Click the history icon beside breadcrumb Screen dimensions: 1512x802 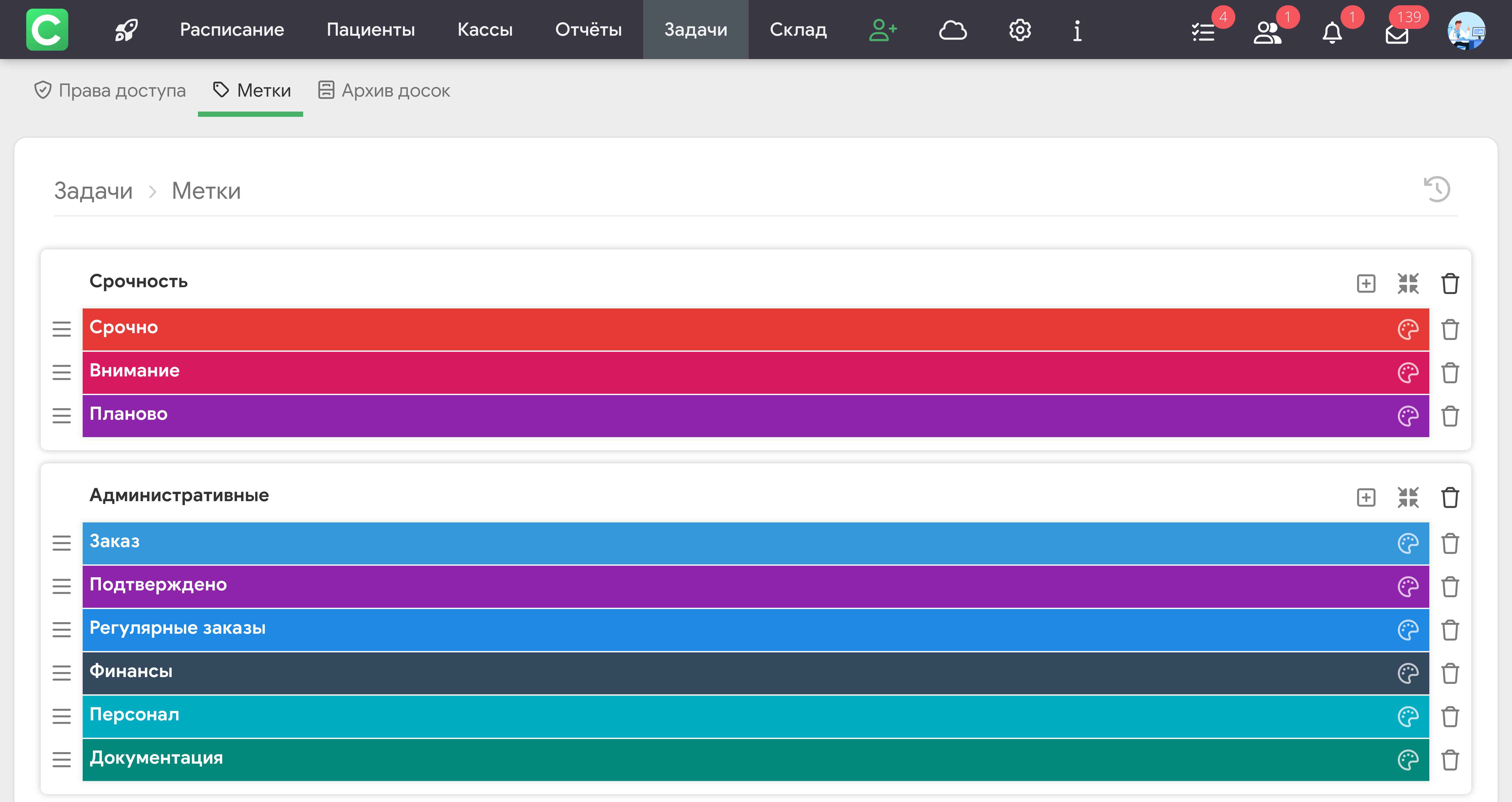[x=1436, y=190]
